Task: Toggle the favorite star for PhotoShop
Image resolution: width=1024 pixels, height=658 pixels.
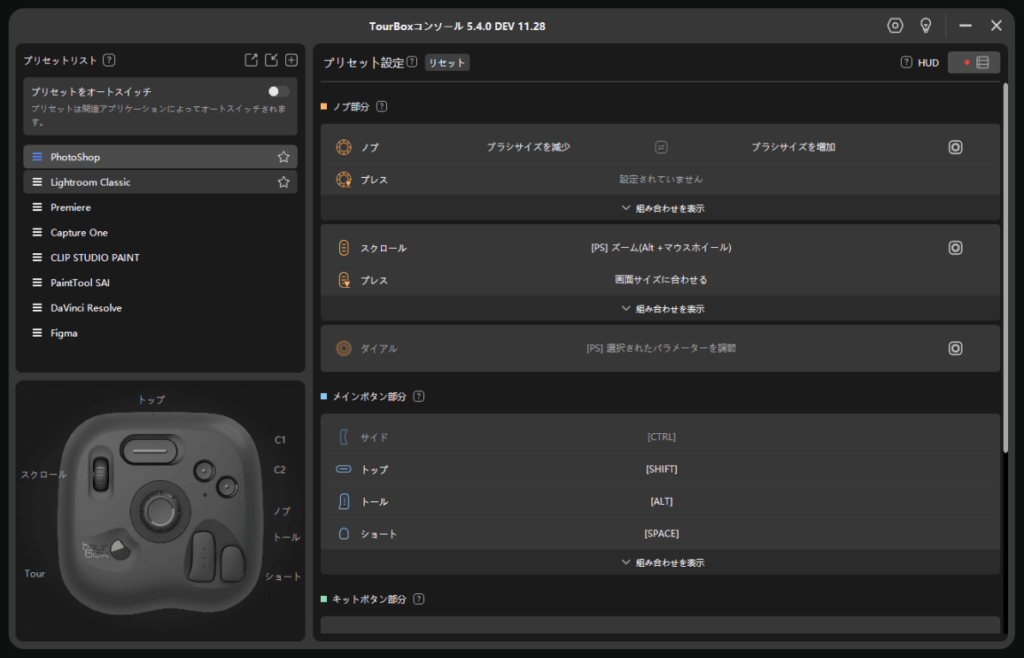Action: (283, 157)
